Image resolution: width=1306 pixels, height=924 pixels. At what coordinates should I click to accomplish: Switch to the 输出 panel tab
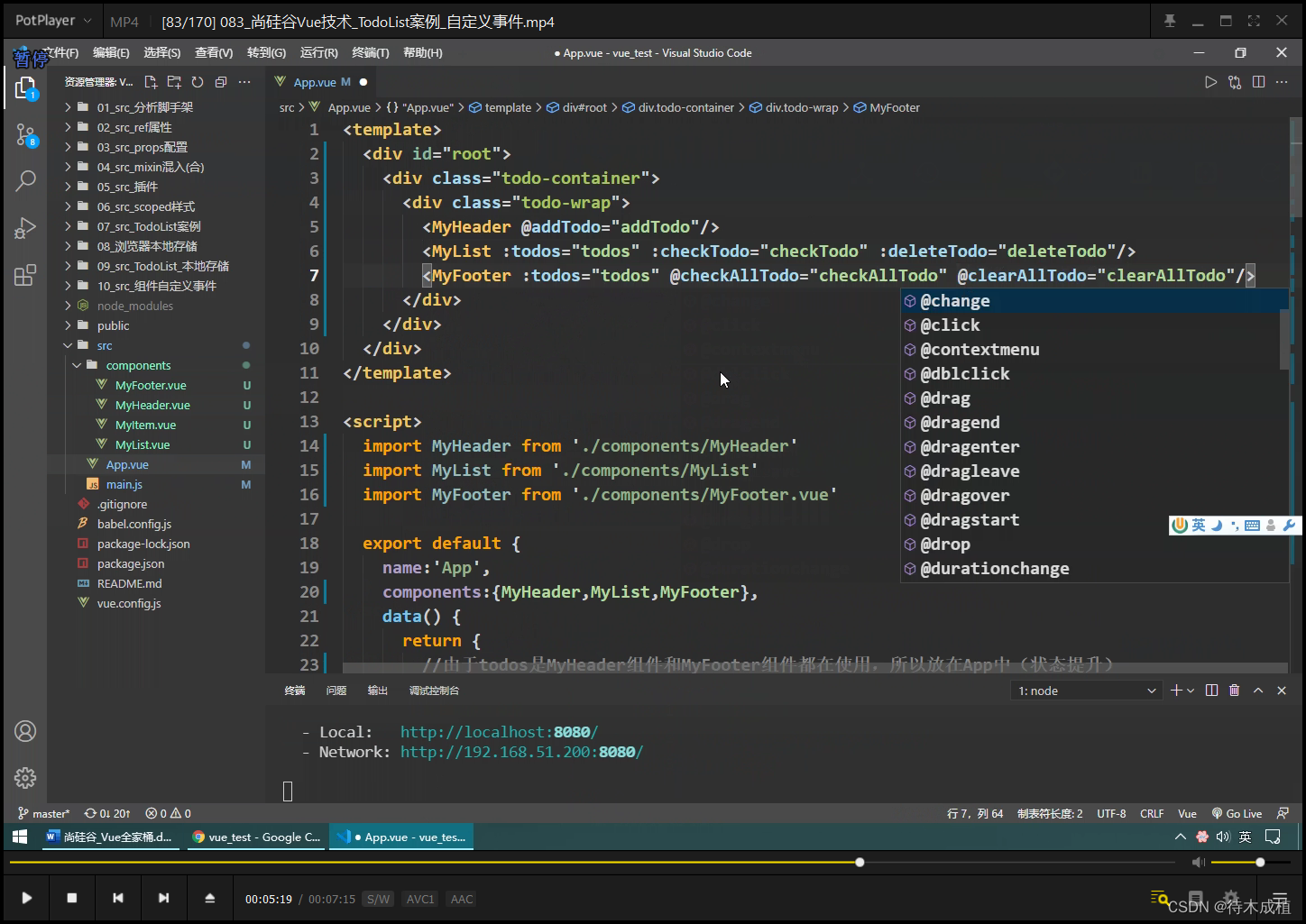pyautogui.click(x=378, y=691)
